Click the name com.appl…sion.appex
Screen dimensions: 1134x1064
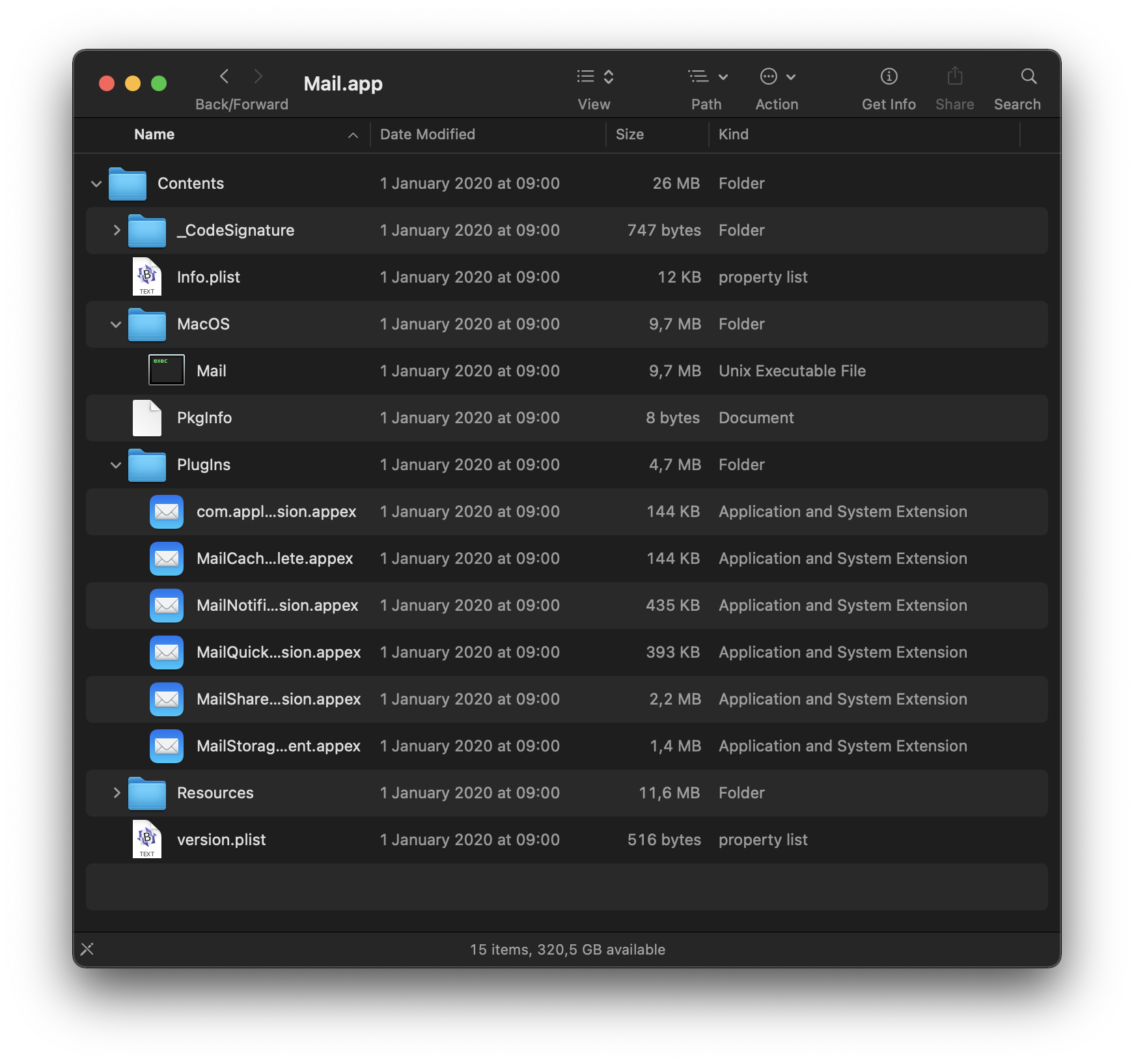pyautogui.click(x=277, y=512)
